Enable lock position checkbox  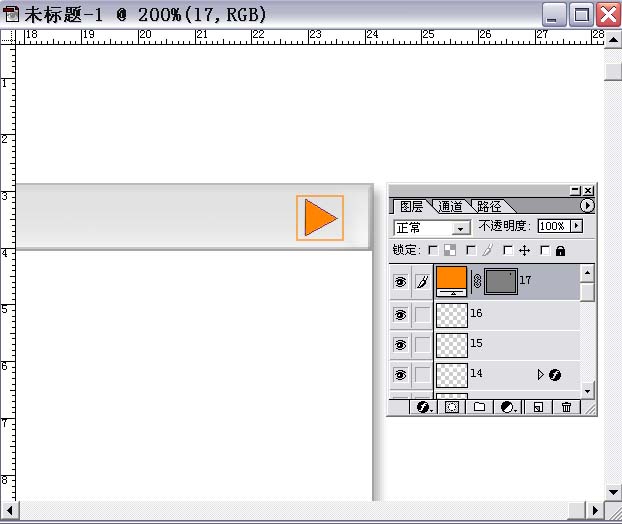(x=508, y=250)
